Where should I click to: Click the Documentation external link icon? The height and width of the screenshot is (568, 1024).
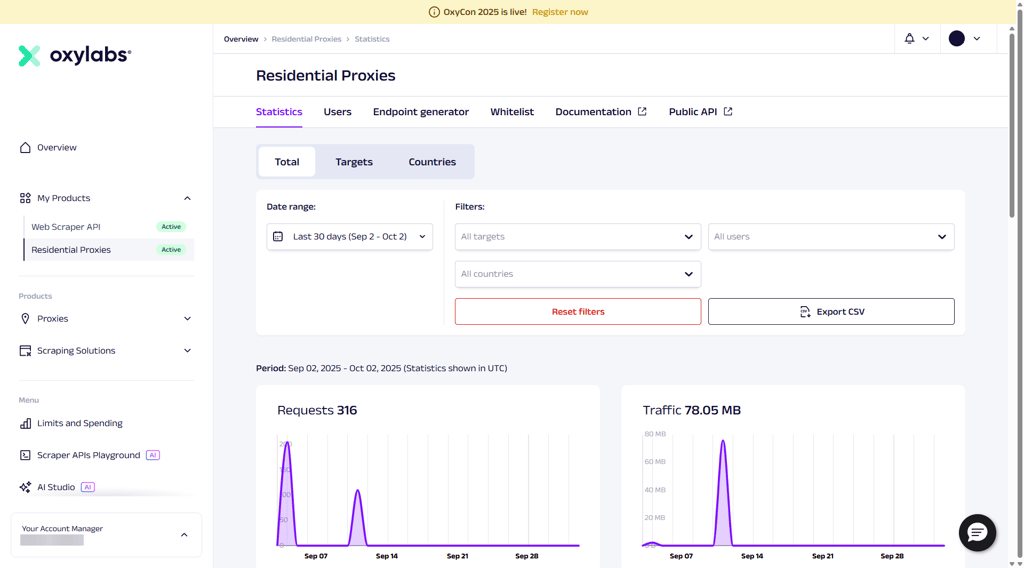pos(642,112)
